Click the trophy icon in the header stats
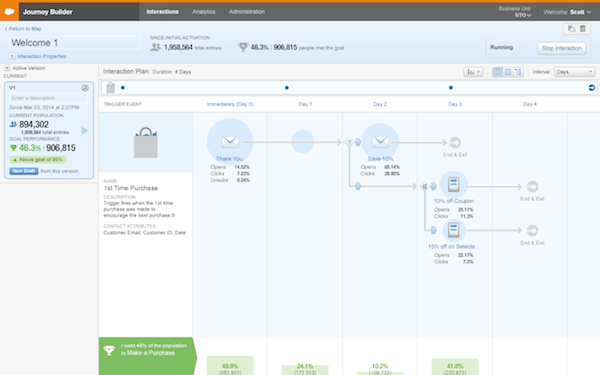The height and width of the screenshot is (375, 600). (243, 47)
